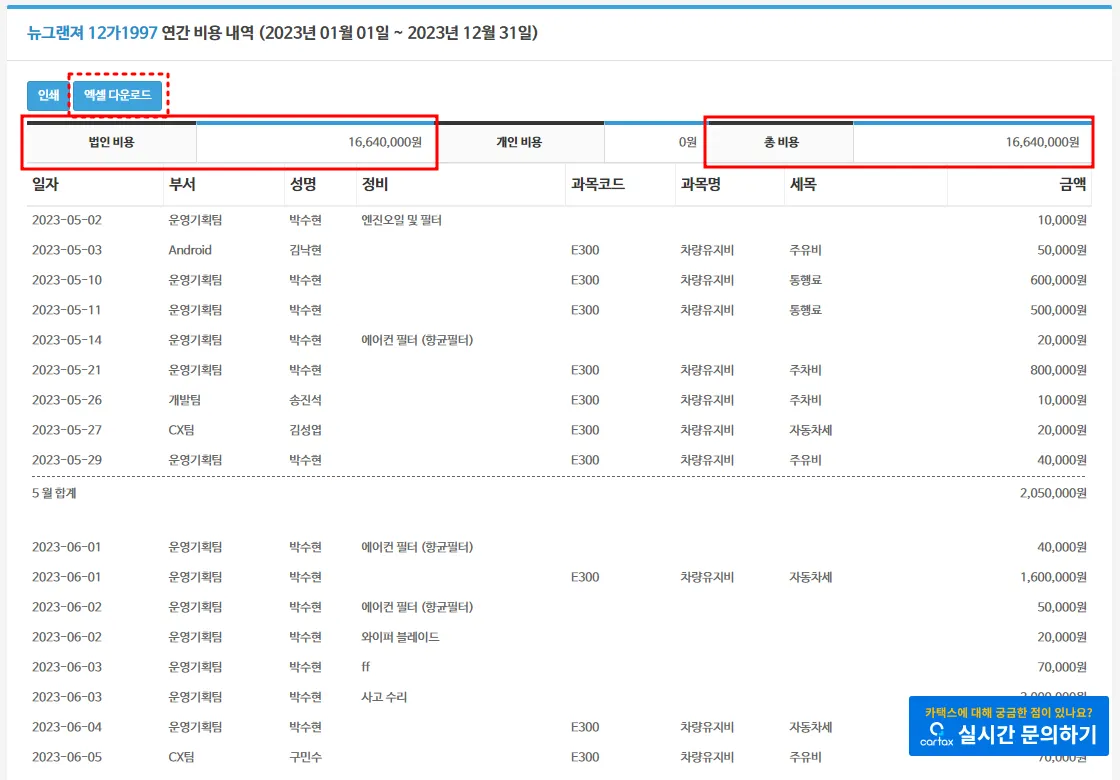Select the 와이퍼 블레이드 maintenance entry

pyautogui.click(x=400, y=637)
